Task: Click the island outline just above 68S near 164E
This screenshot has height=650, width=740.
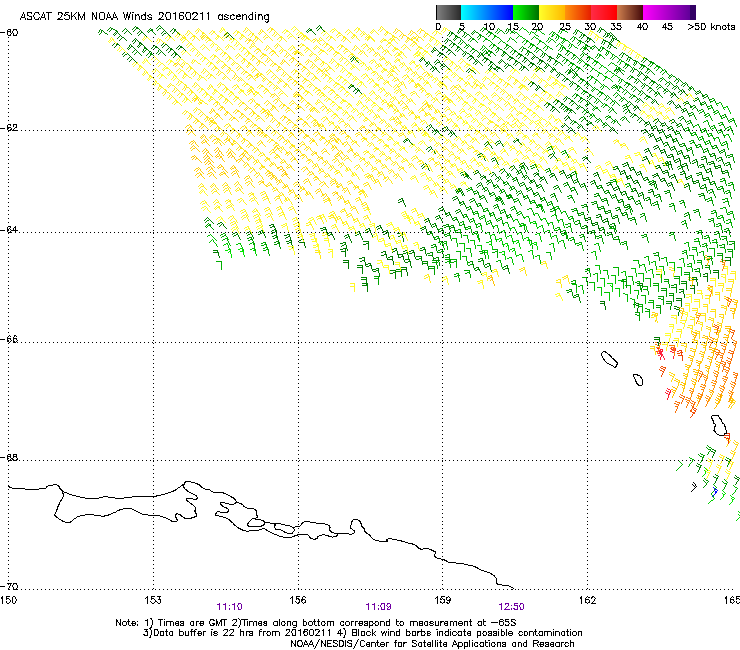Action: 719,425
